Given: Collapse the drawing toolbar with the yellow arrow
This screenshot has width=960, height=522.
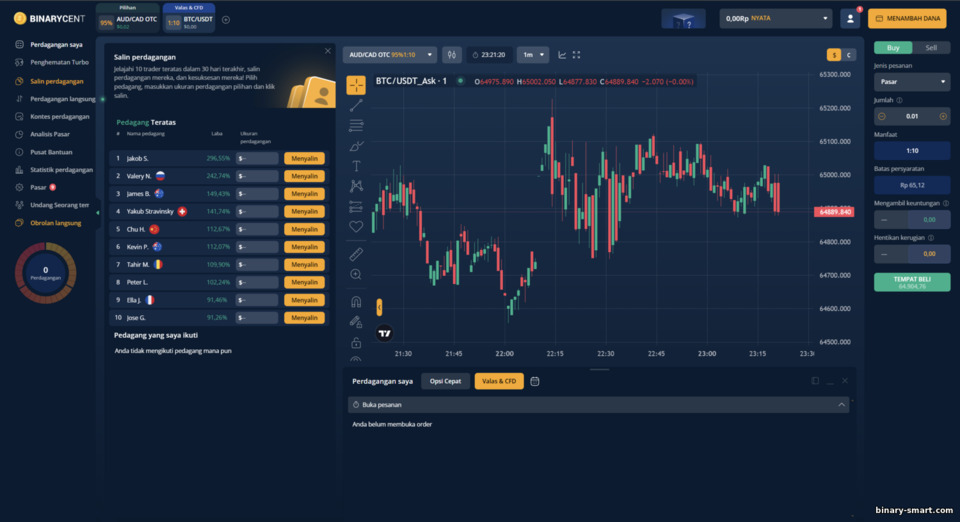Looking at the screenshot, I should point(380,307).
